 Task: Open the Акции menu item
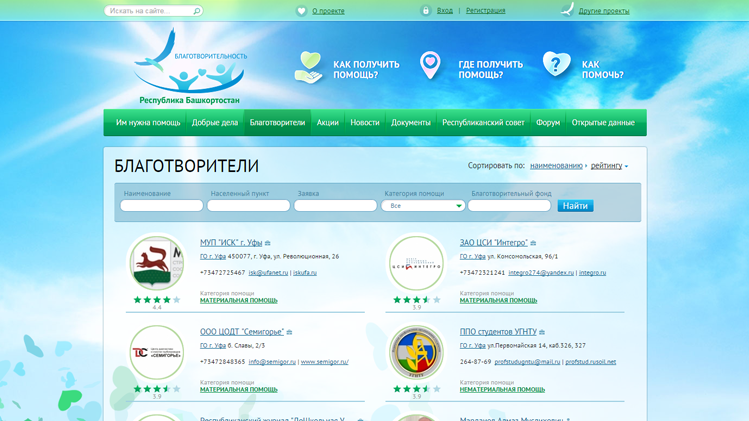(328, 122)
